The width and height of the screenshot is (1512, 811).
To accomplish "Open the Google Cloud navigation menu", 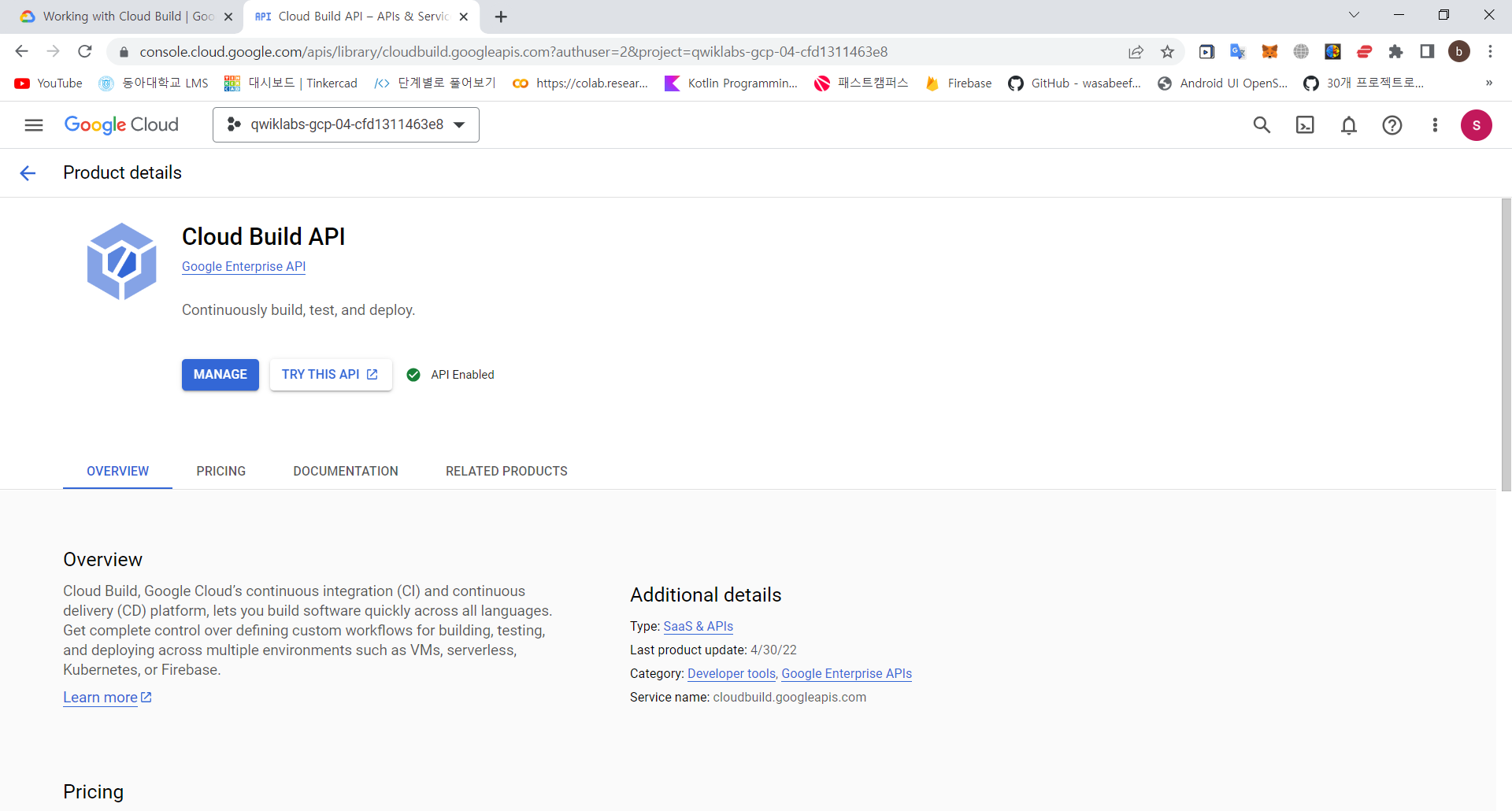I will [33, 125].
